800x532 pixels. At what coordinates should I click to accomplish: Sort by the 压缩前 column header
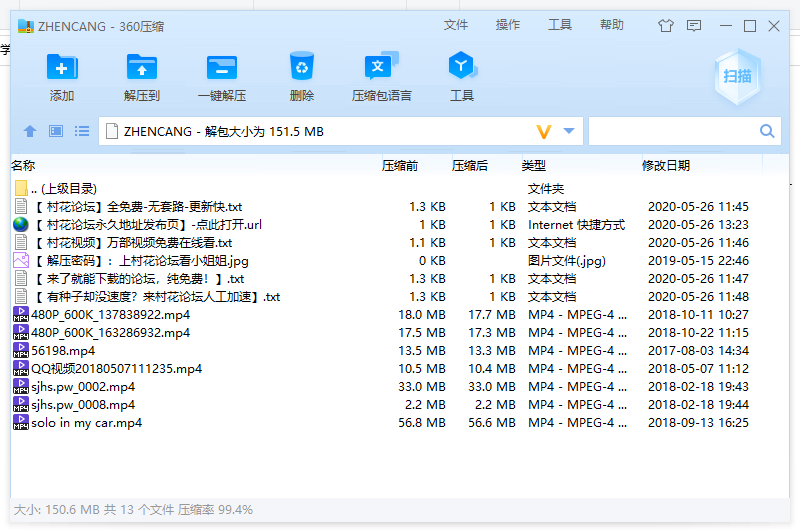[400, 165]
